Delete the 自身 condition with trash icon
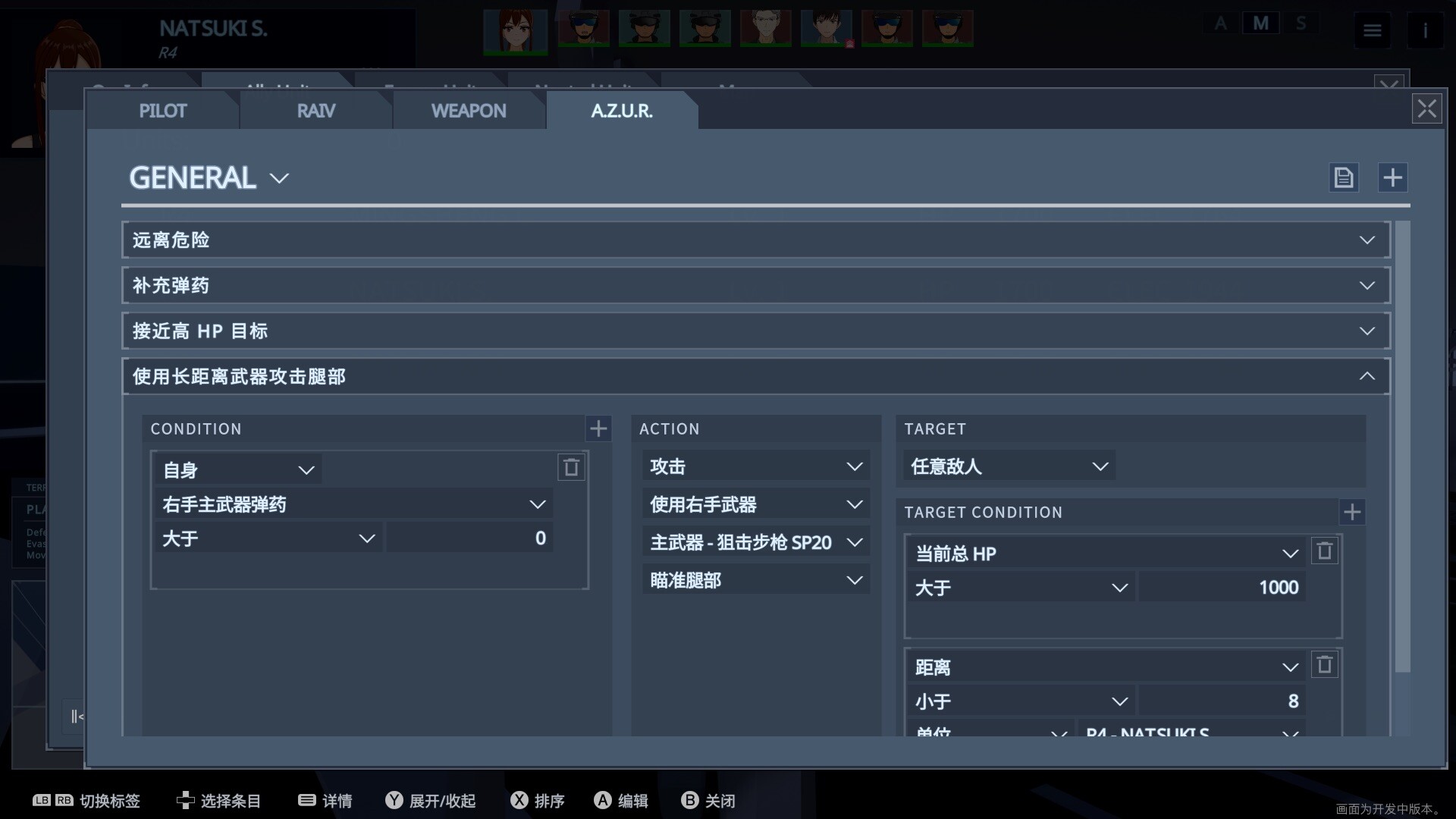Screen dimensions: 1456x819 pyautogui.click(x=571, y=467)
